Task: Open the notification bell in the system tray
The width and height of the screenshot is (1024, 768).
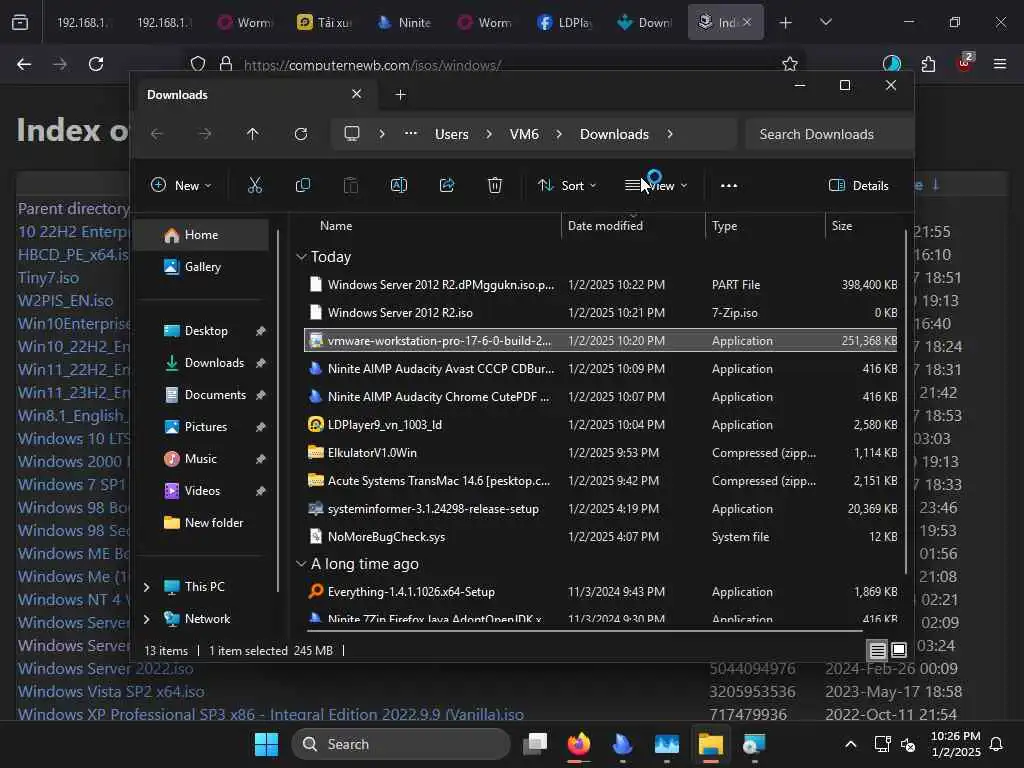Action: 997,744
